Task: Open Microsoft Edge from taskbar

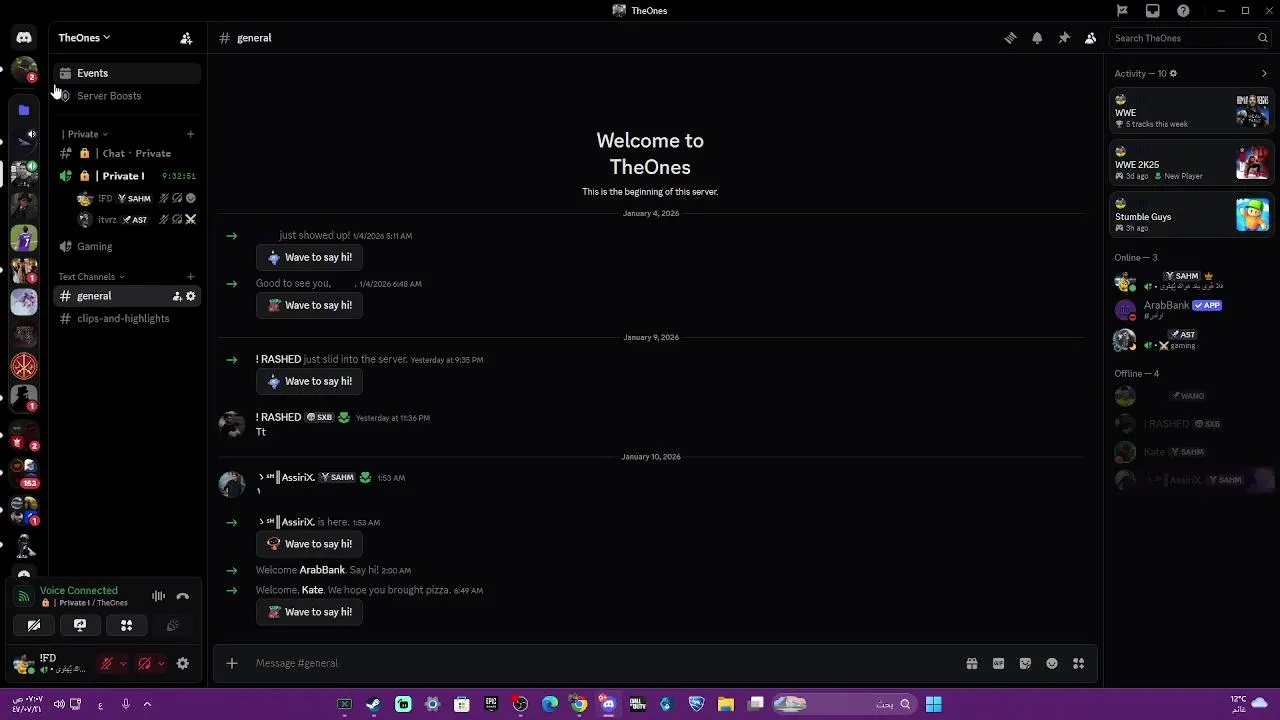Action: tap(550, 704)
